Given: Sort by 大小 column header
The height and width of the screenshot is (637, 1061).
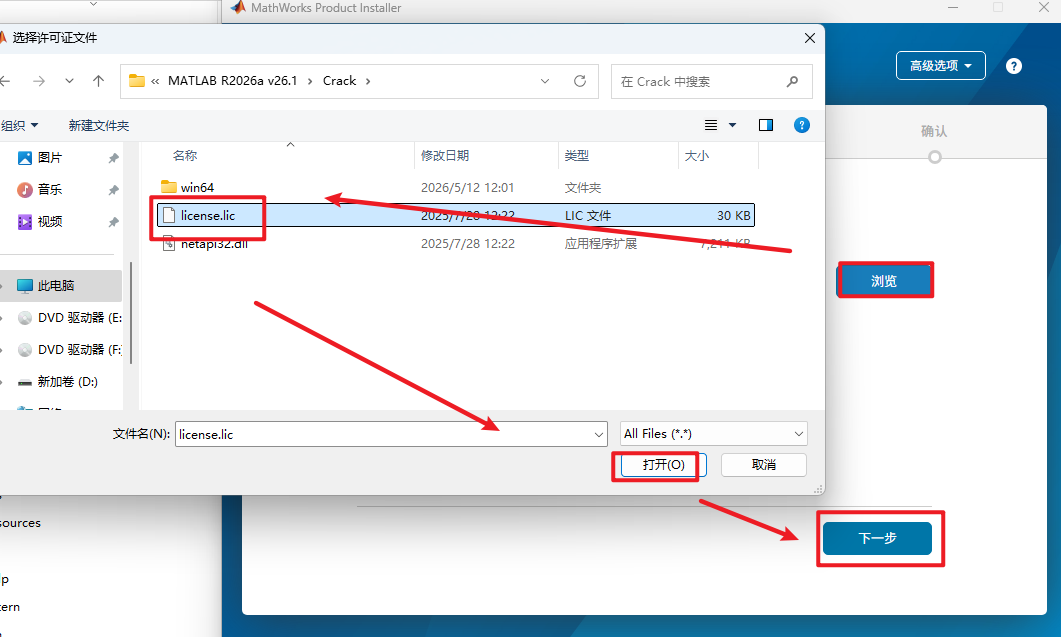Looking at the screenshot, I should pos(696,156).
